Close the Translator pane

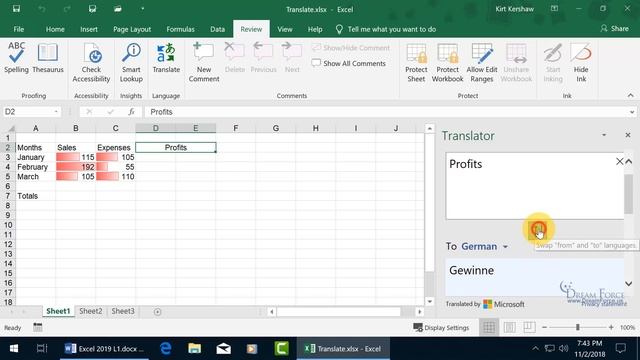tap(628, 135)
